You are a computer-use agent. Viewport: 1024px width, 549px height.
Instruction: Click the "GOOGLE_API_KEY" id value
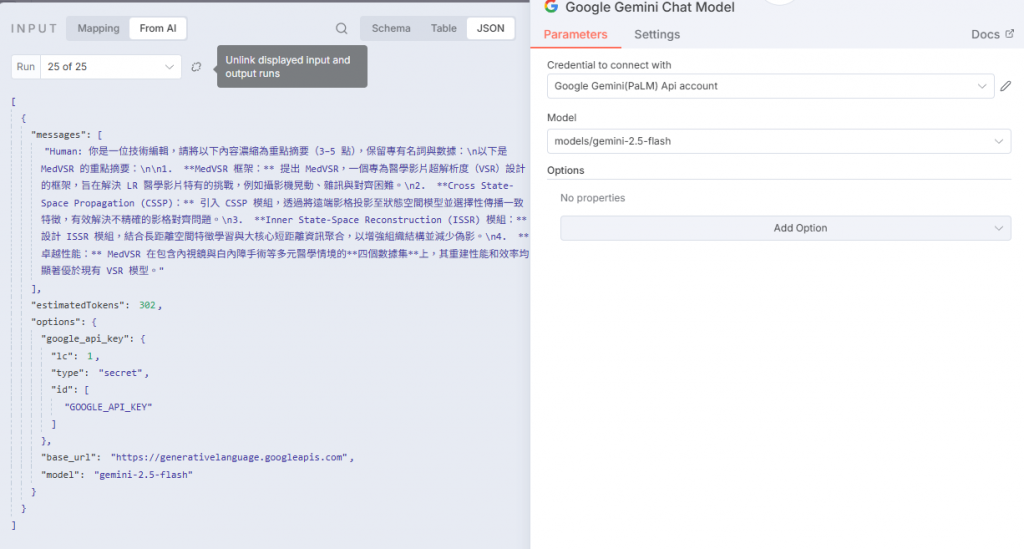[108, 407]
